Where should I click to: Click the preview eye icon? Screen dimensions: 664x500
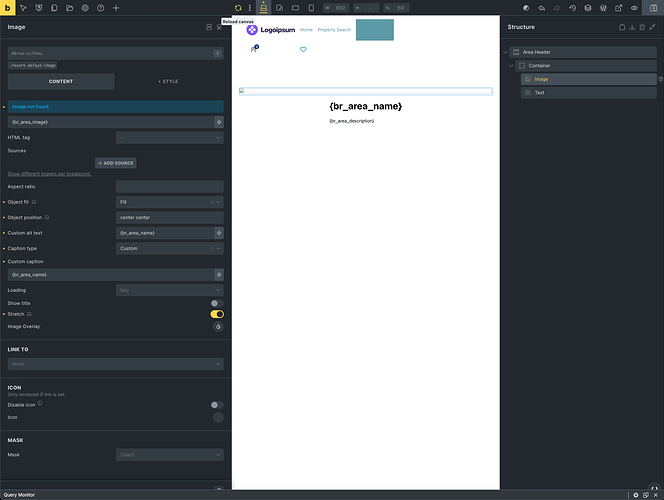[x=634, y=8]
